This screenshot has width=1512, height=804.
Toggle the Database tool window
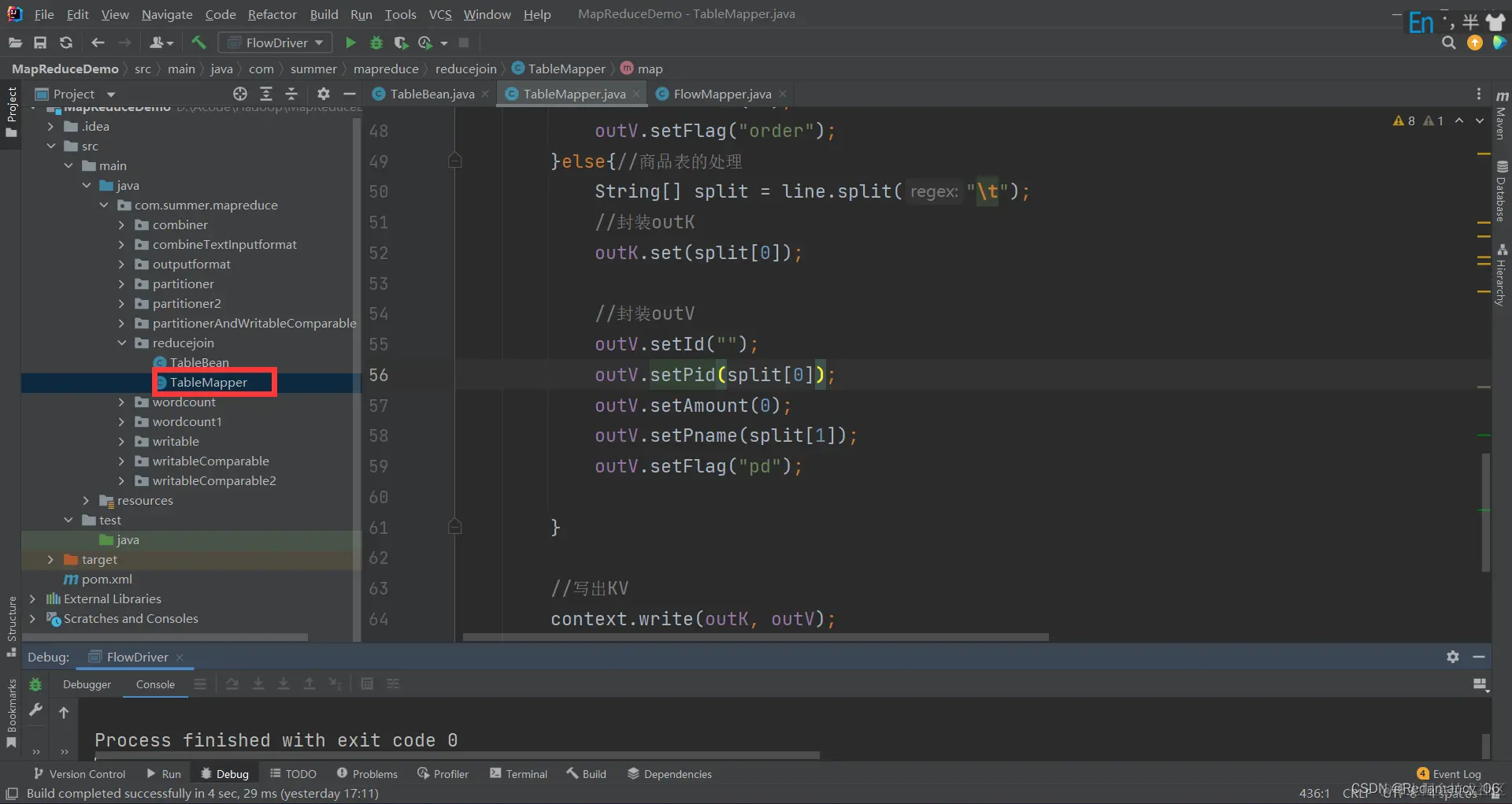[1502, 191]
